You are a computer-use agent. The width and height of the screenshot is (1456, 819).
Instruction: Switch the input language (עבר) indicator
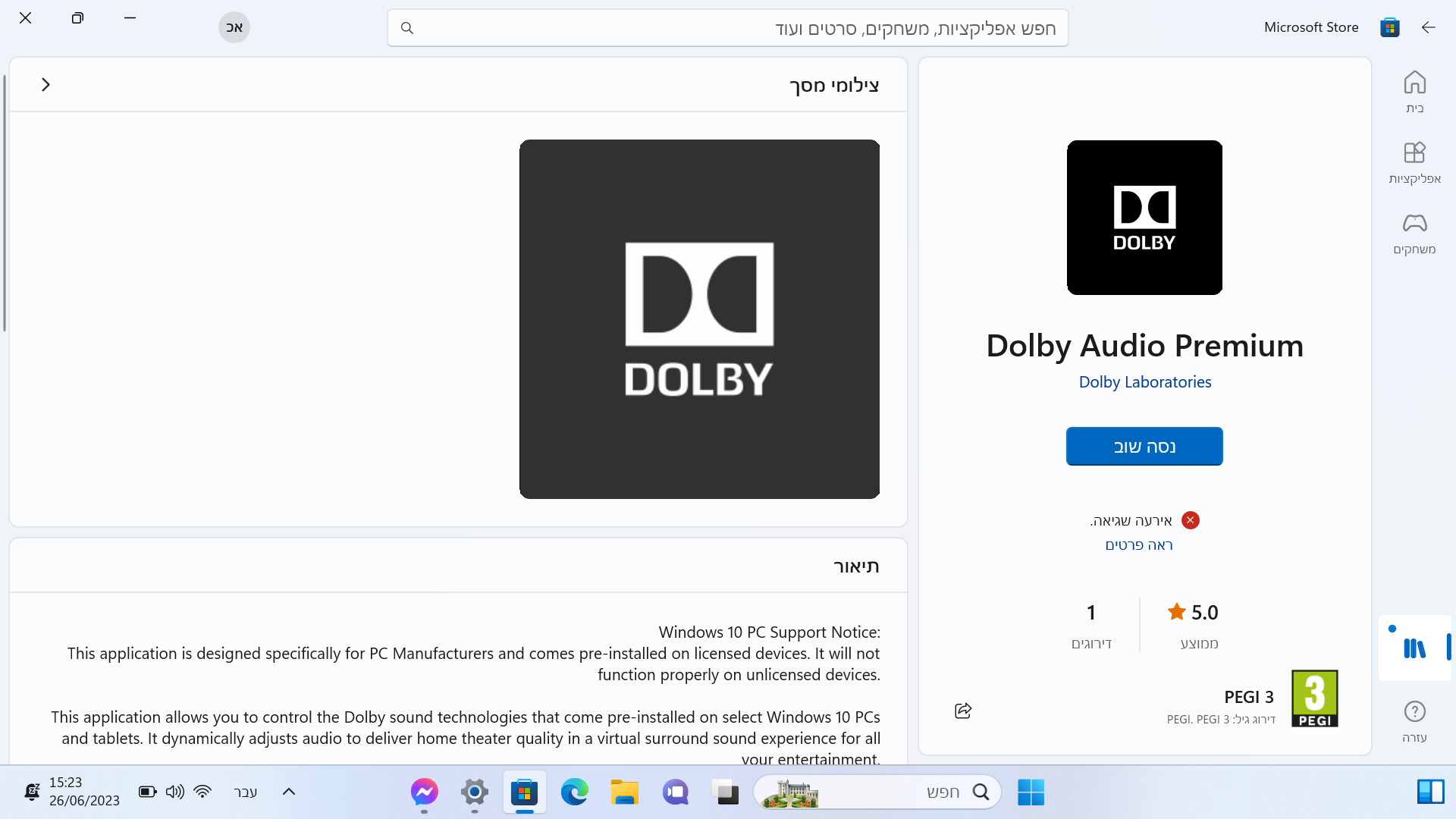pos(246,792)
